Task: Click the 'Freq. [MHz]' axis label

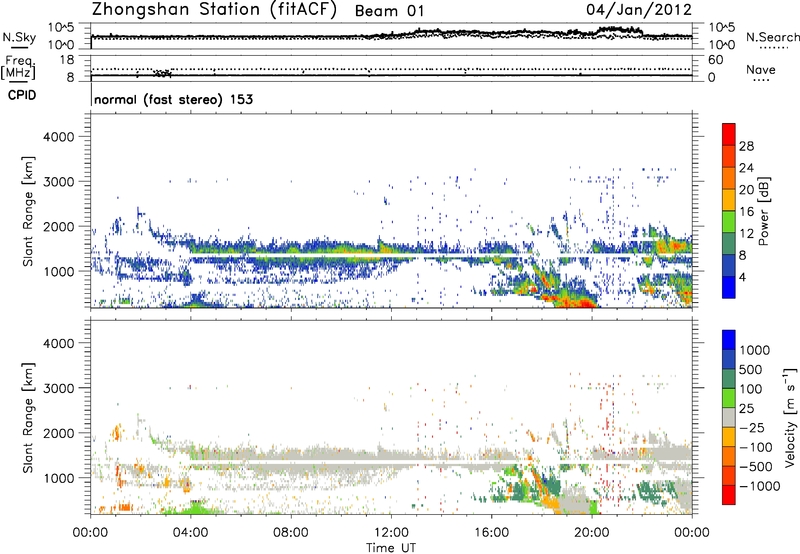Action: tap(20, 67)
